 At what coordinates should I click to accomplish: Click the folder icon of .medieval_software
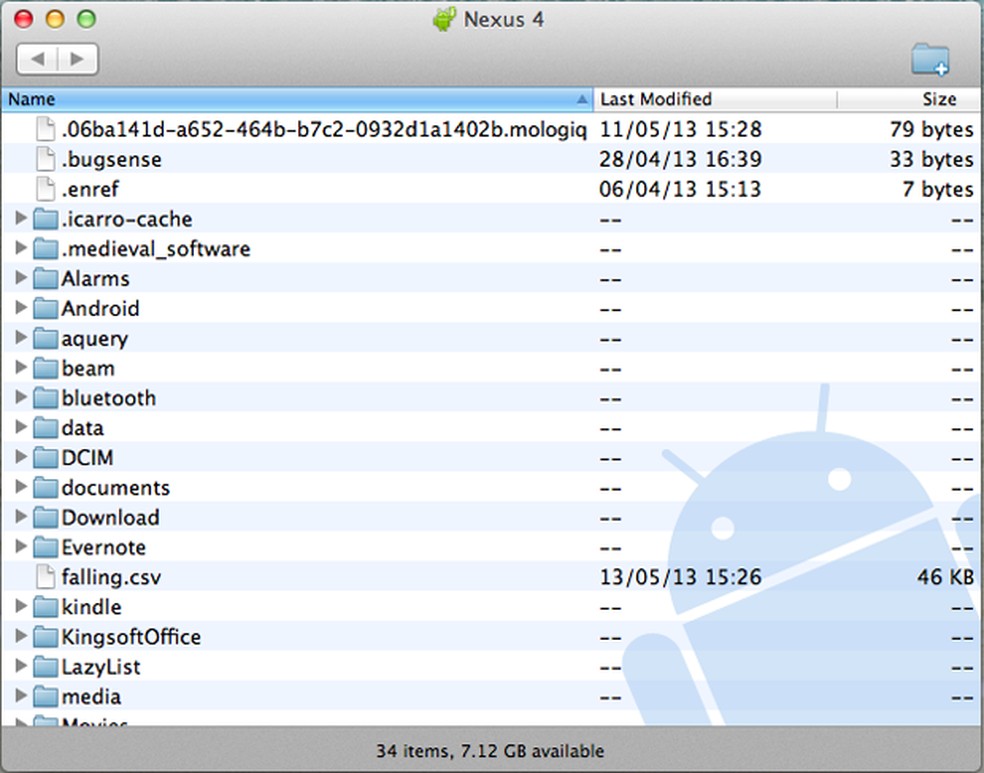point(45,249)
